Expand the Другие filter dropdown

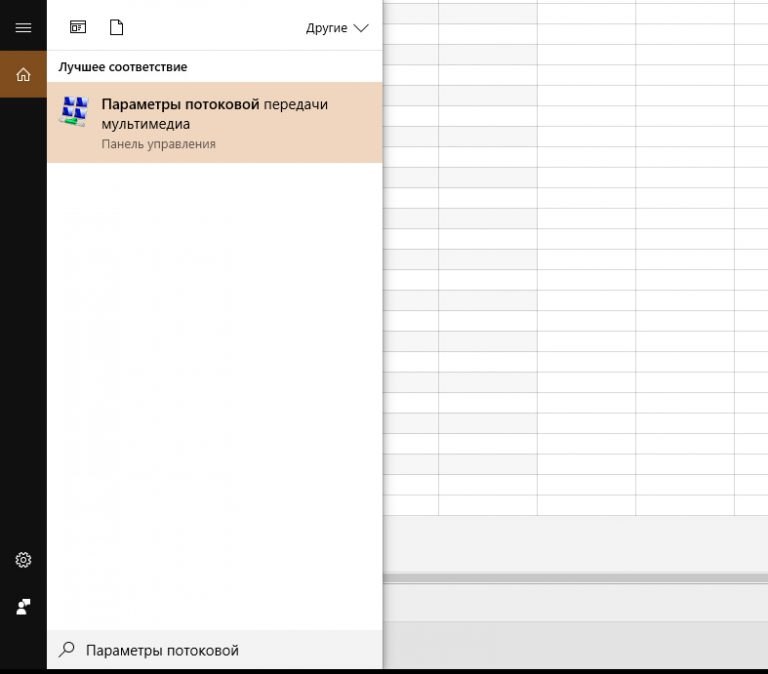337,28
